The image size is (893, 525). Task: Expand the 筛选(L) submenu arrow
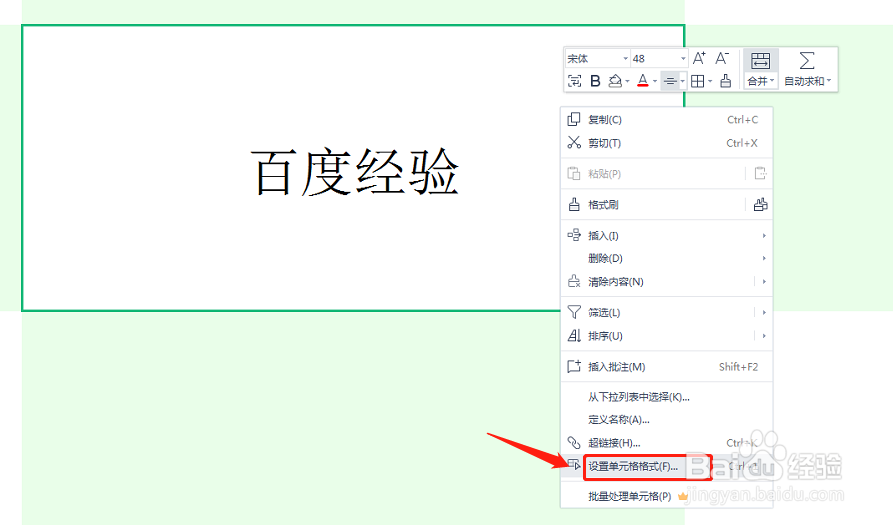coord(764,312)
